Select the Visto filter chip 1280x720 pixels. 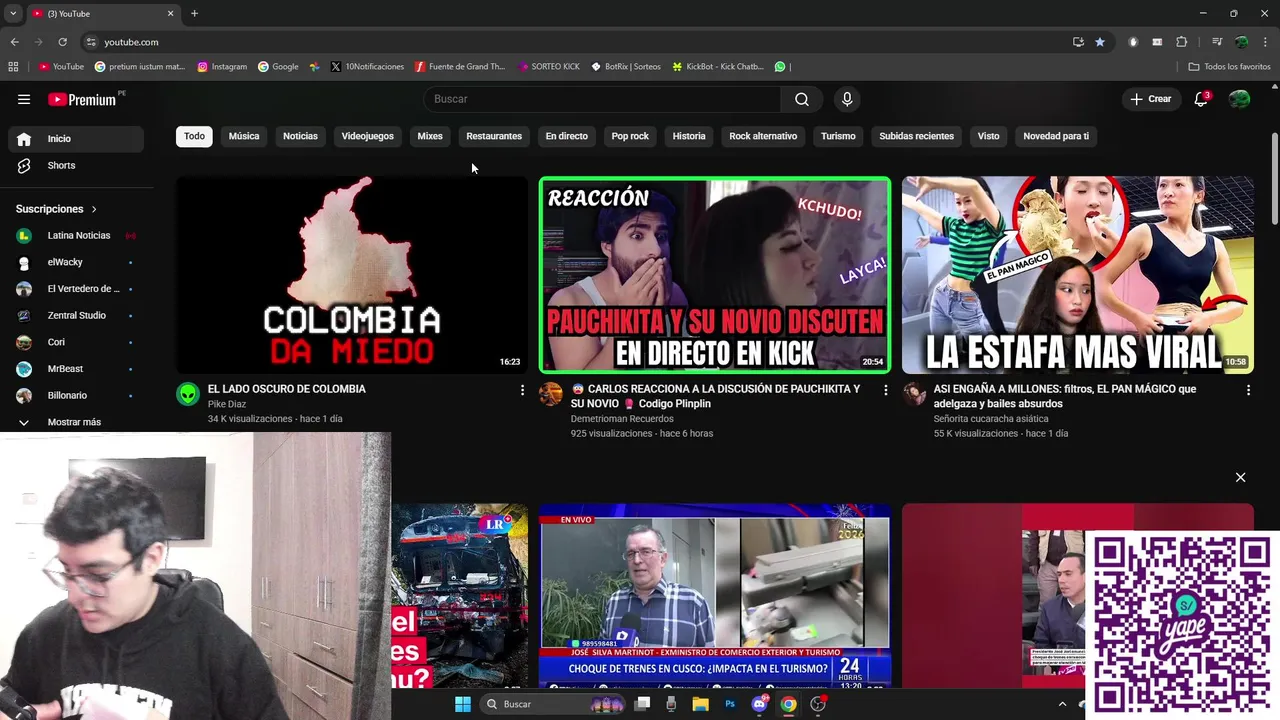pos(988,136)
